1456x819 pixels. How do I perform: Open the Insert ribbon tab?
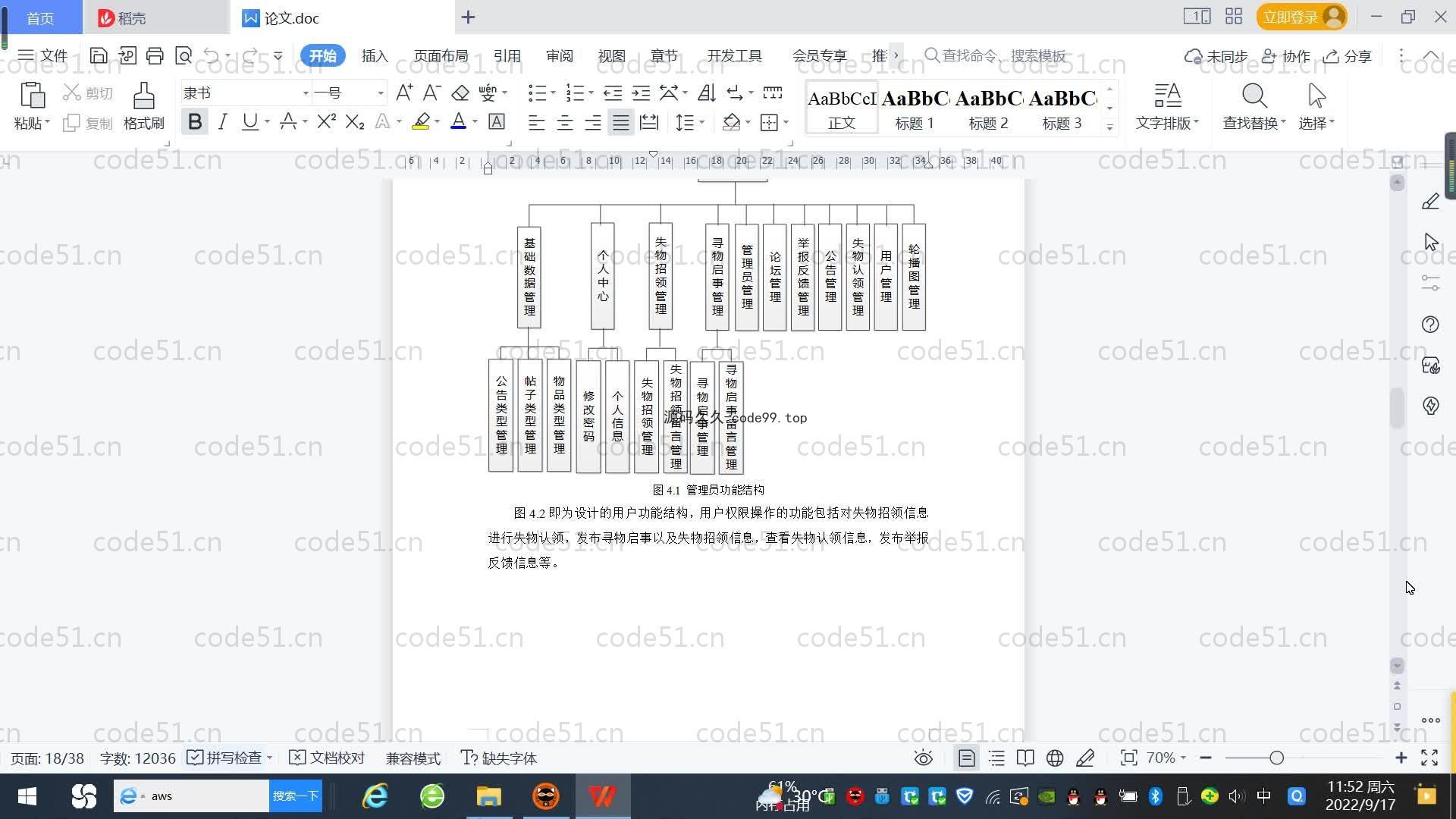[x=375, y=56]
